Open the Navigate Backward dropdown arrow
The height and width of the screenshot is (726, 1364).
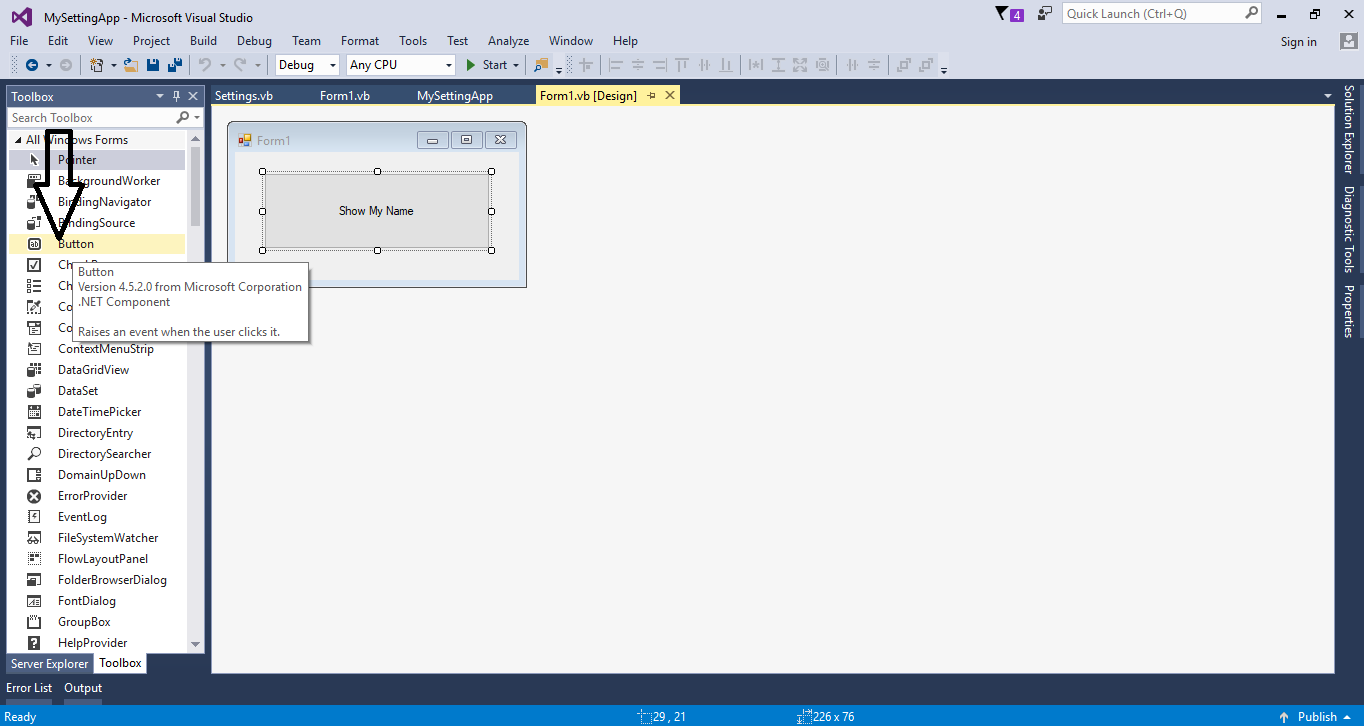[x=48, y=65]
